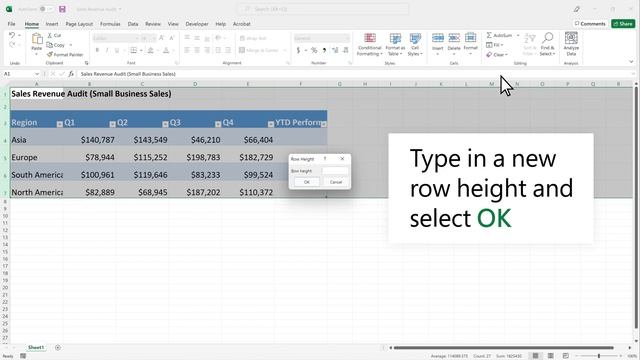Click the Conditional Formatting icon
640x360 pixels.
pos(370,38)
